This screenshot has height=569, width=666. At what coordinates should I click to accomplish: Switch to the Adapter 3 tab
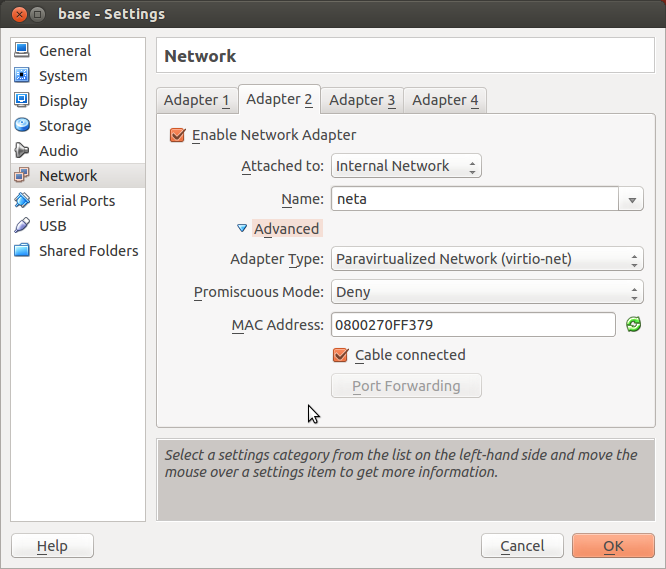[362, 100]
